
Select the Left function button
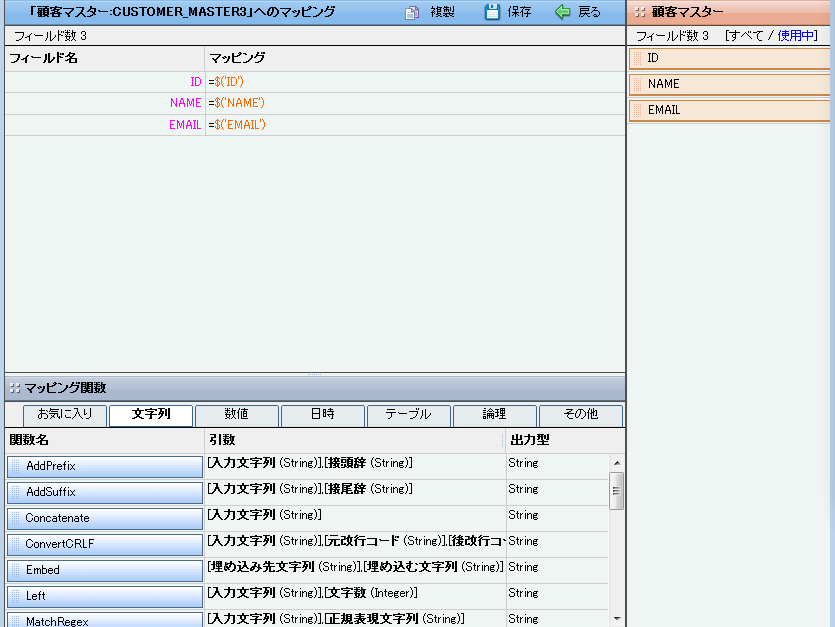[x=105, y=596]
